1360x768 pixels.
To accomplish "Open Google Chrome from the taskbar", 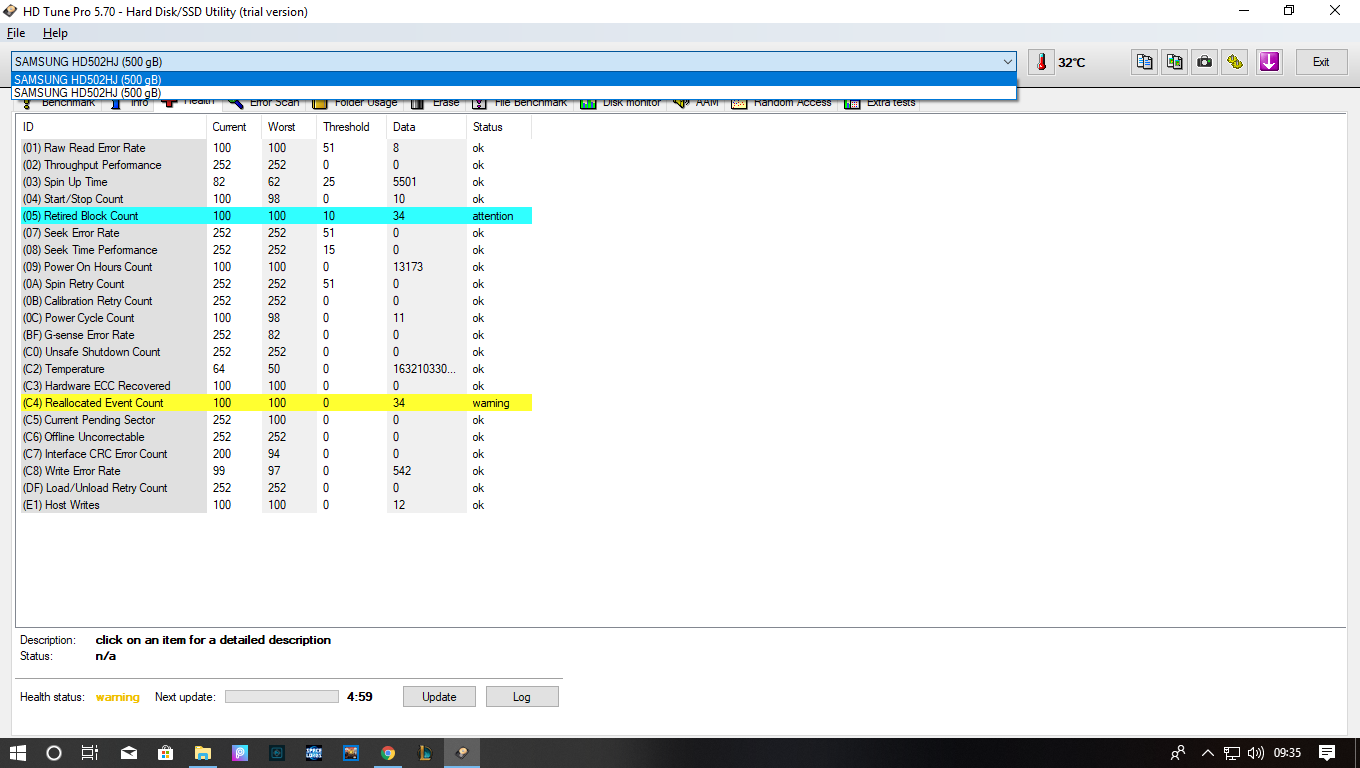I will tap(388, 753).
